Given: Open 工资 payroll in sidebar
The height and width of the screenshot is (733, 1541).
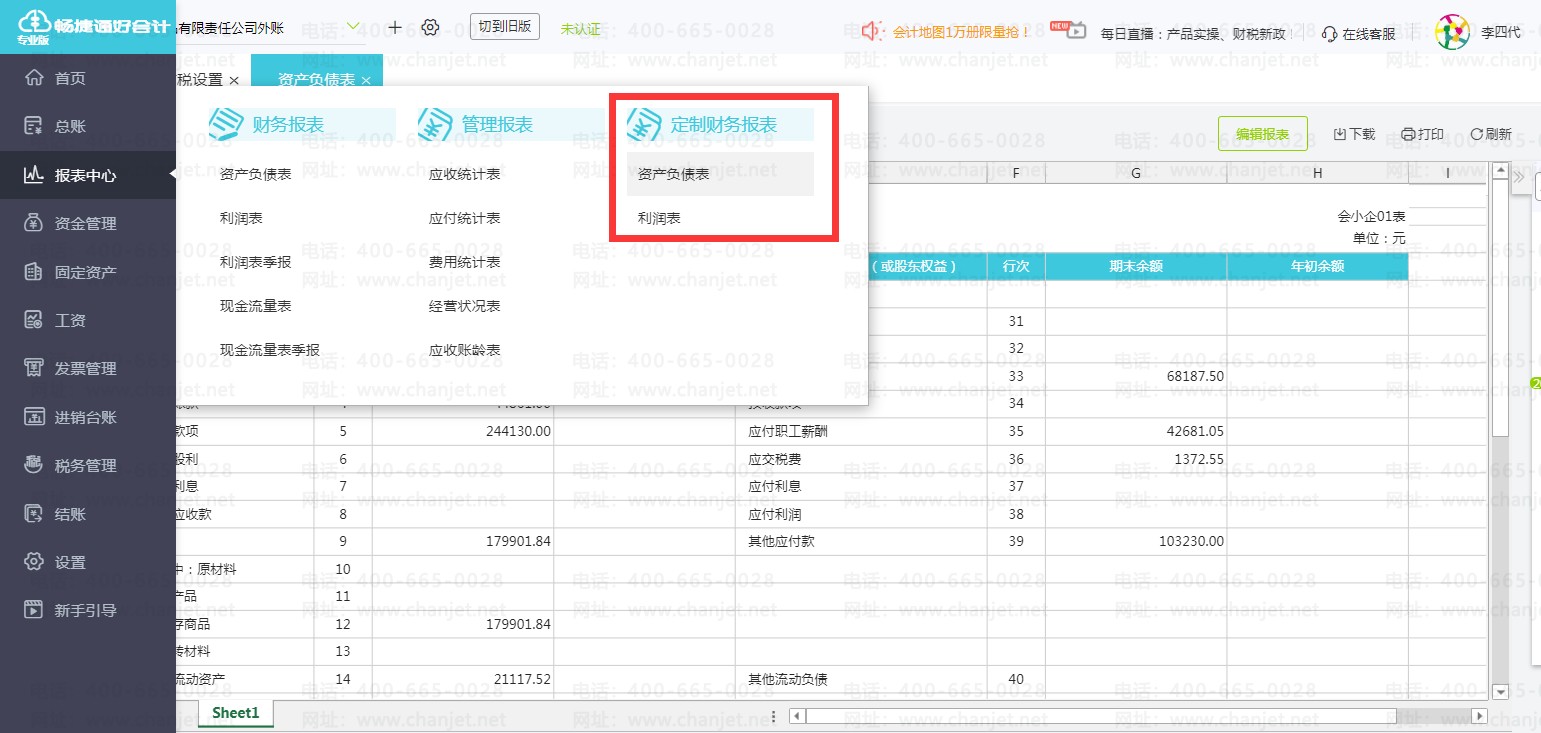Looking at the screenshot, I should 56,320.
